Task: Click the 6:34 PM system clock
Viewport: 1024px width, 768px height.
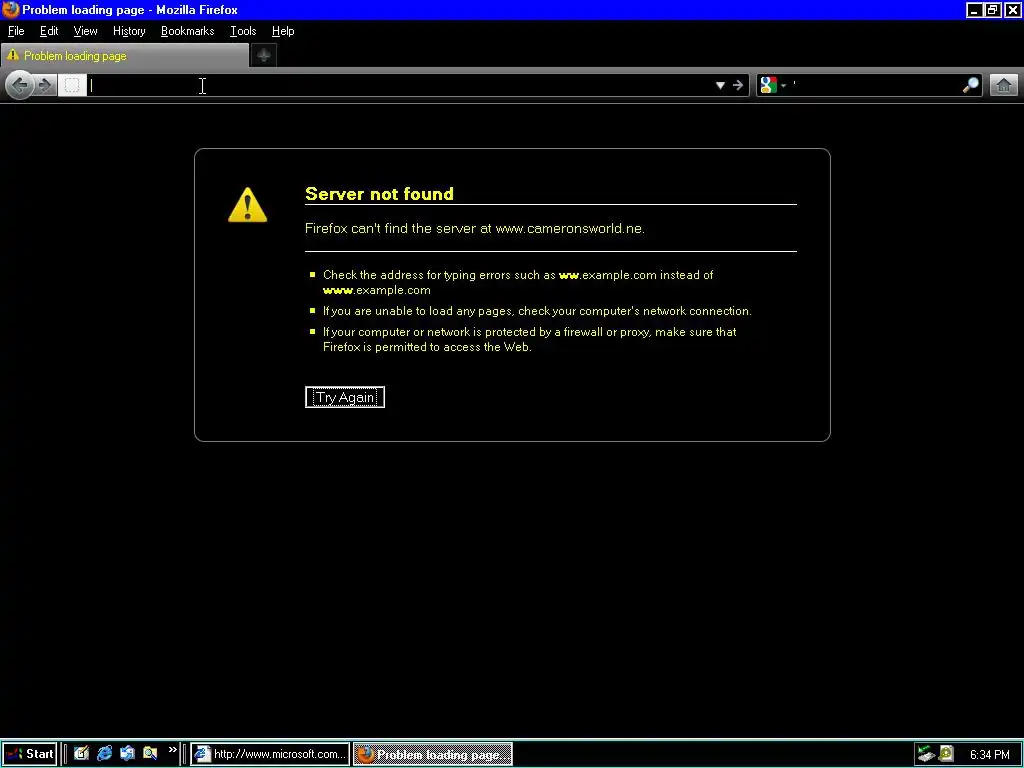Action: (x=989, y=754)
